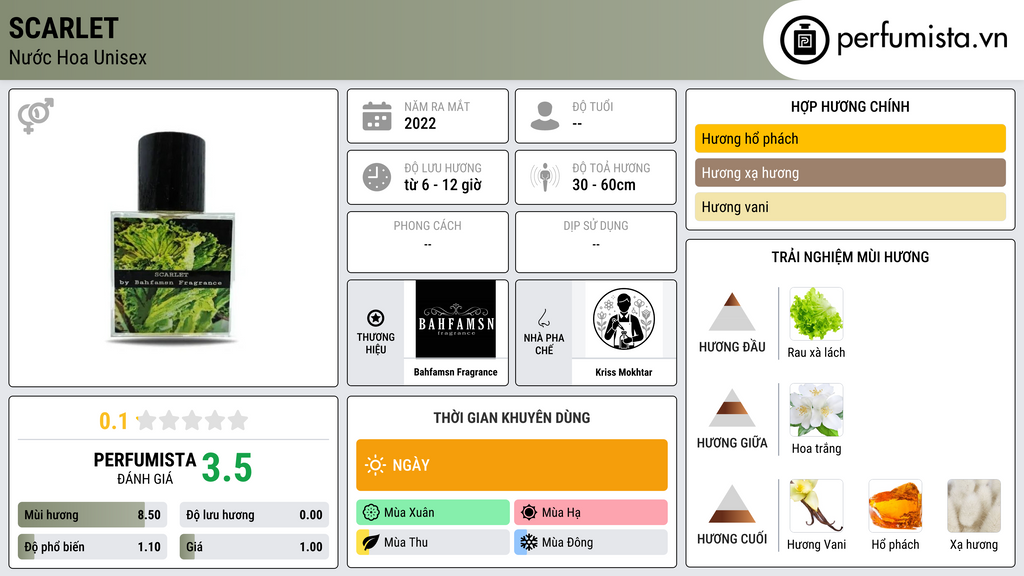Click the sun icon in NGÀY bar
This screenshot has width=1024, height=576.
point(375,465)
